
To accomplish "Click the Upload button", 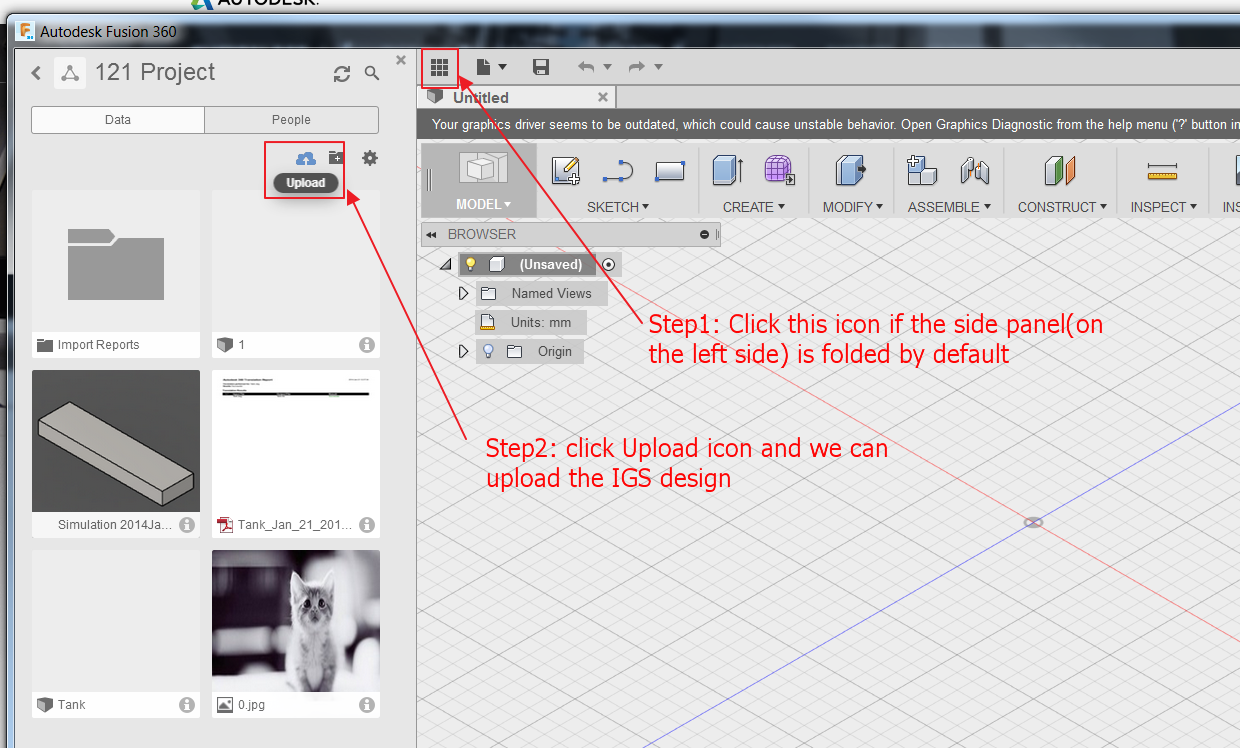I will click(306, 183).
